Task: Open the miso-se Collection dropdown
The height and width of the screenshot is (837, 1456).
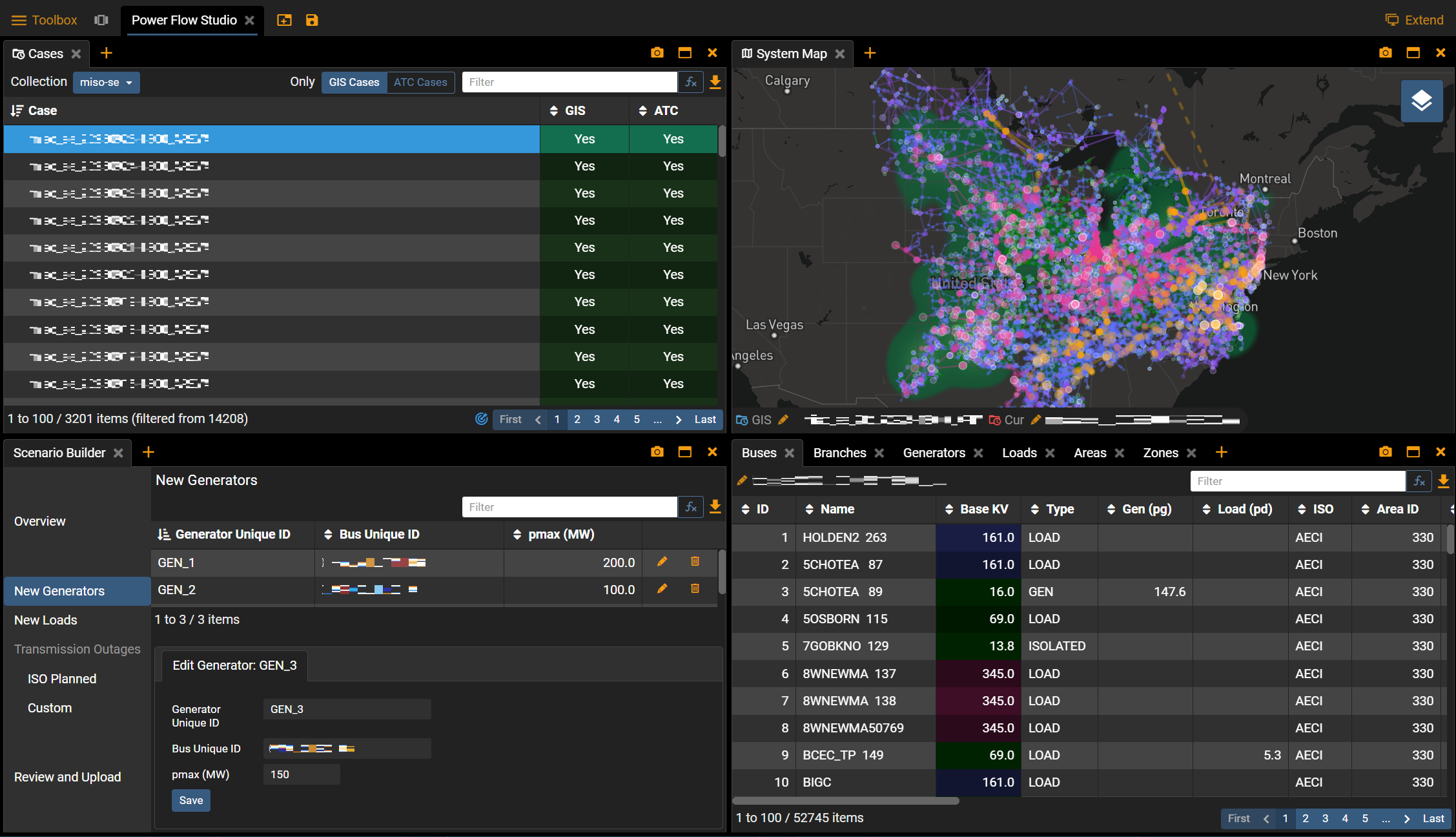Action: coord(106,83)
